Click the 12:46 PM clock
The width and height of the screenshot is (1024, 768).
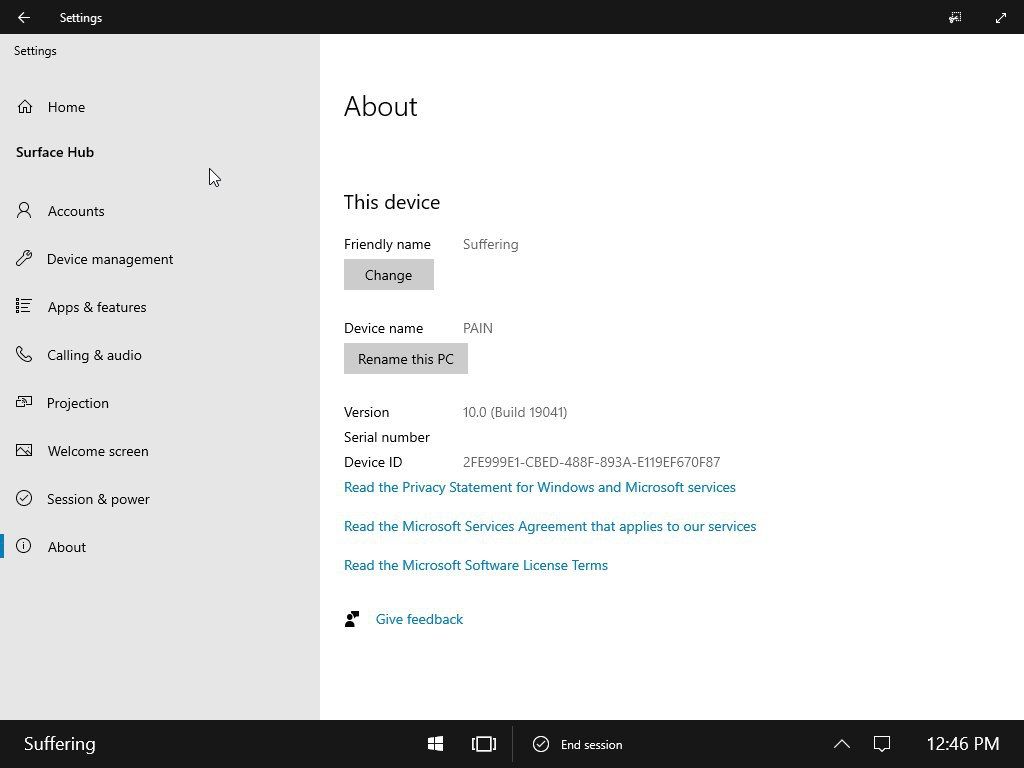(x=963, y=744)
